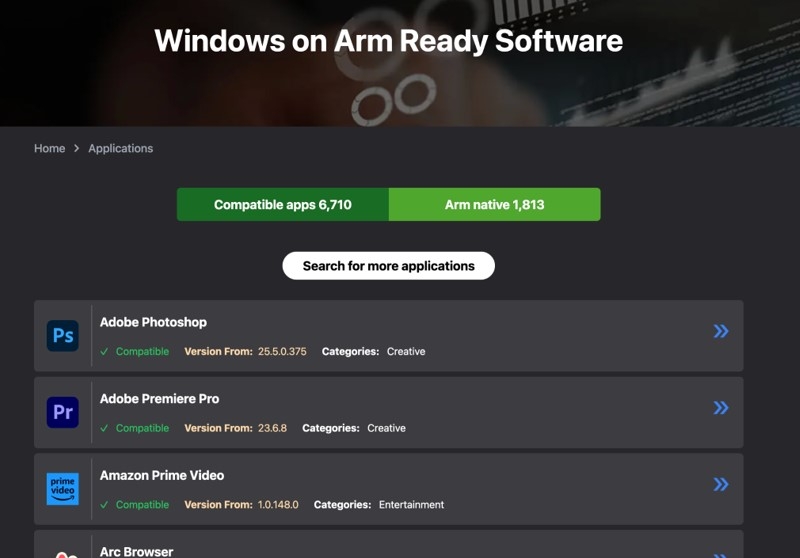Click Photoshop's Creative category value
Screen dimensions: 800x558
(x=406, y=351)
